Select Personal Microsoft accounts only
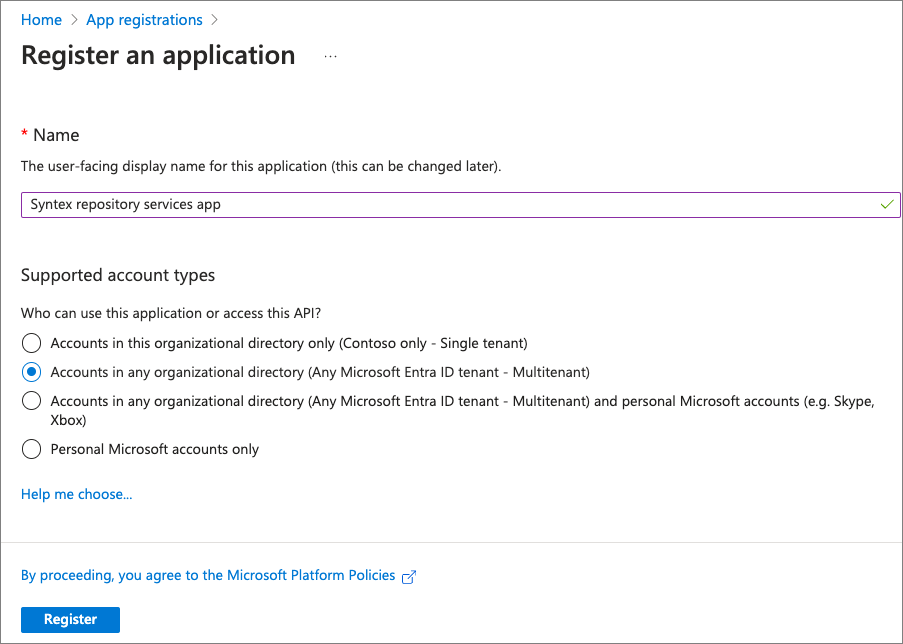 tap(31, 449)
